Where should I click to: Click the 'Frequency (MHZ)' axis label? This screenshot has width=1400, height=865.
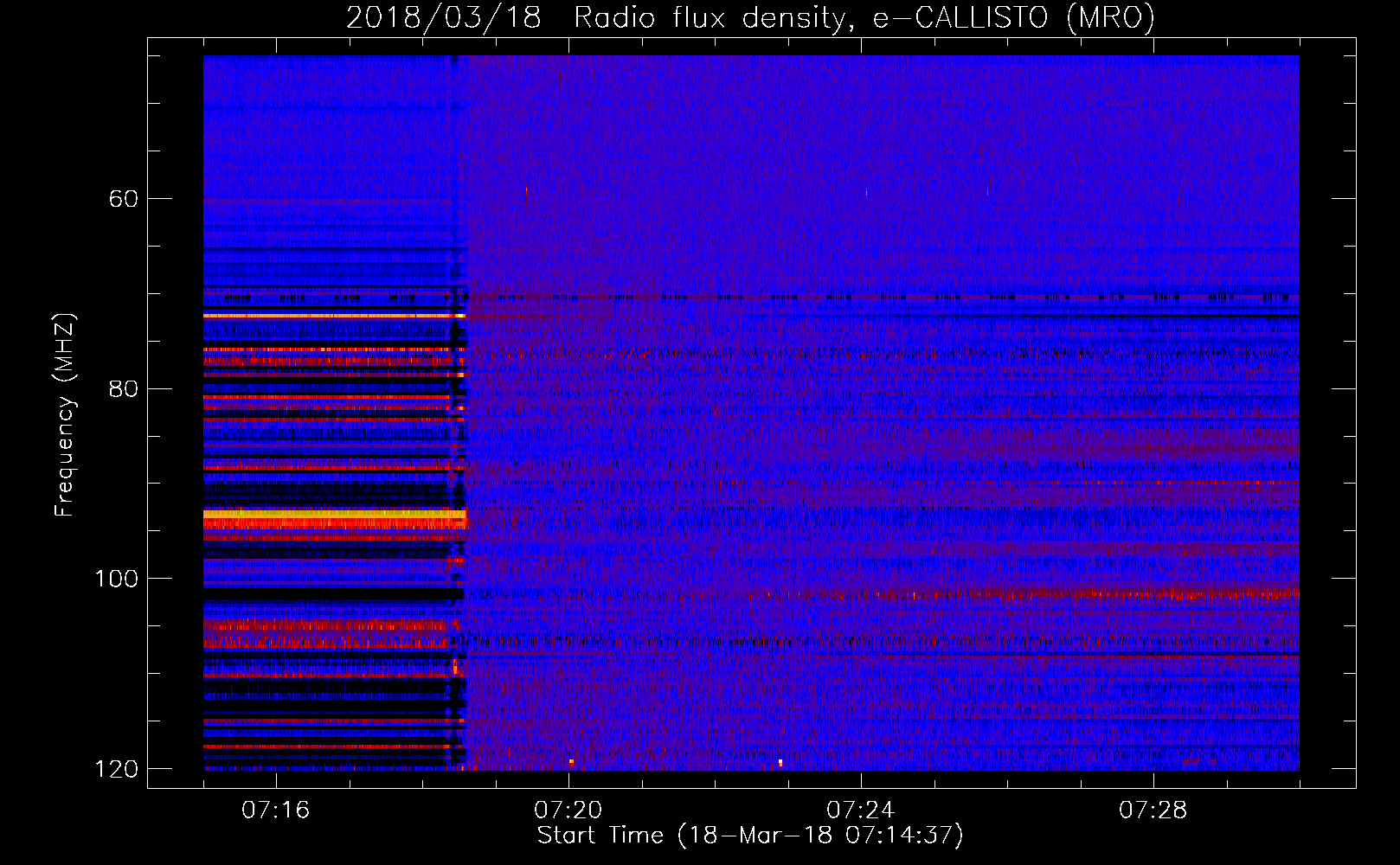[65, 414]
